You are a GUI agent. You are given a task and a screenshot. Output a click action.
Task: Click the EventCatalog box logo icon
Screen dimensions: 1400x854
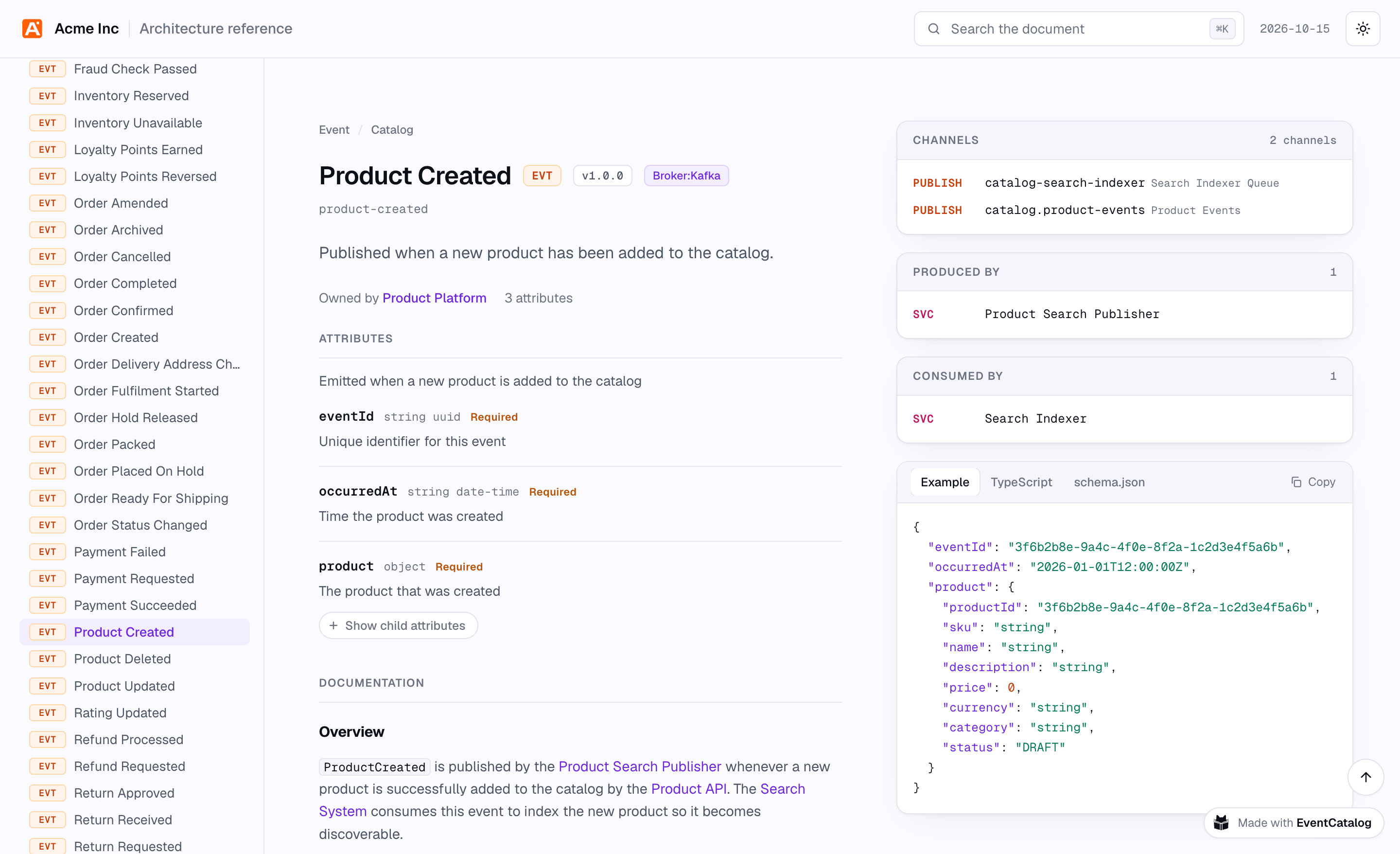click(1221, 822)
